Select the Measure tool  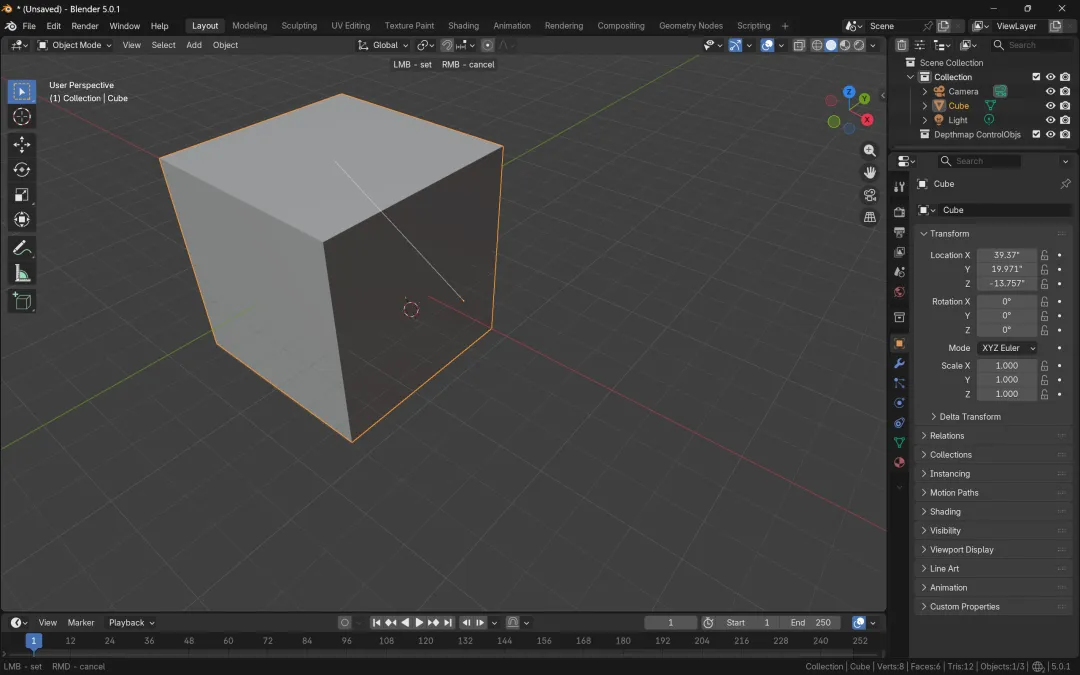(x=22, y=273)
